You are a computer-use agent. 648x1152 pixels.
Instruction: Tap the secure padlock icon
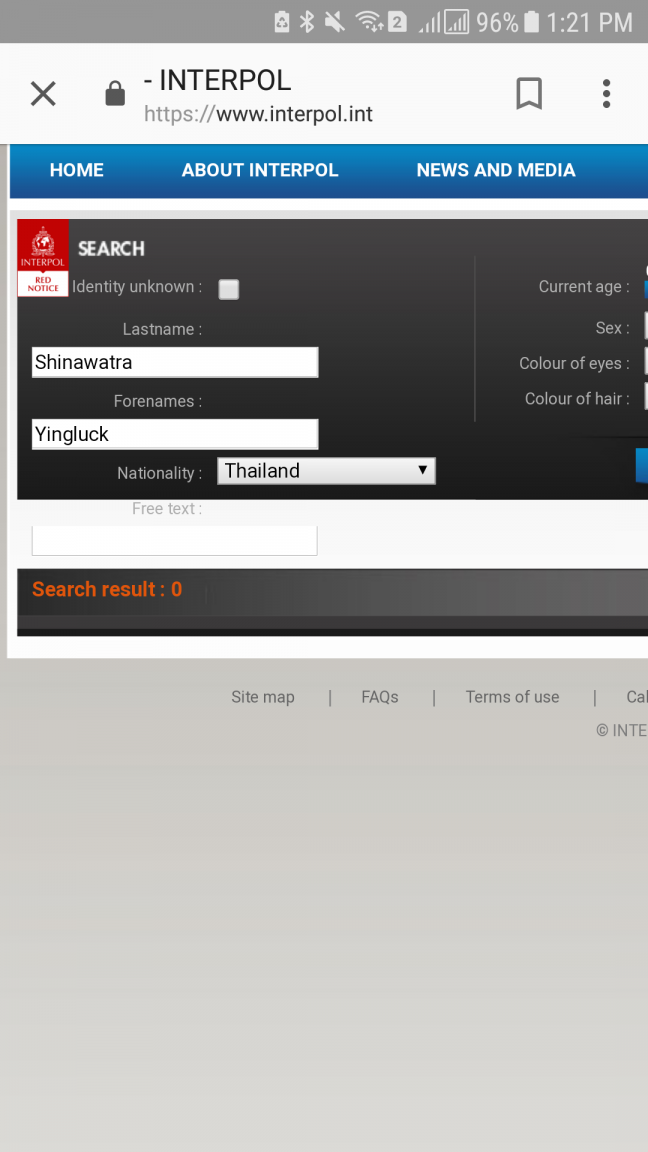click(x=115, y=94)
